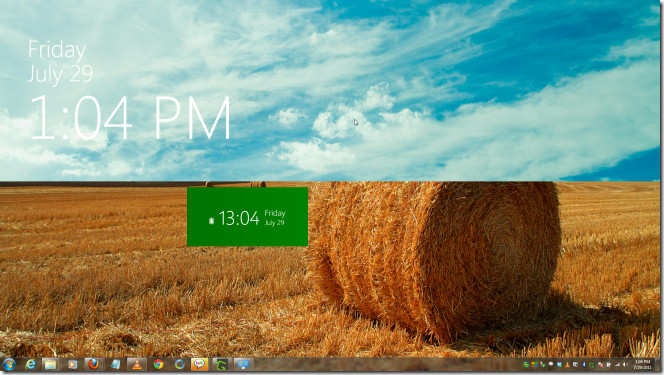Open the network signal tray icon

pyautogui.click(x=617, y=364)
